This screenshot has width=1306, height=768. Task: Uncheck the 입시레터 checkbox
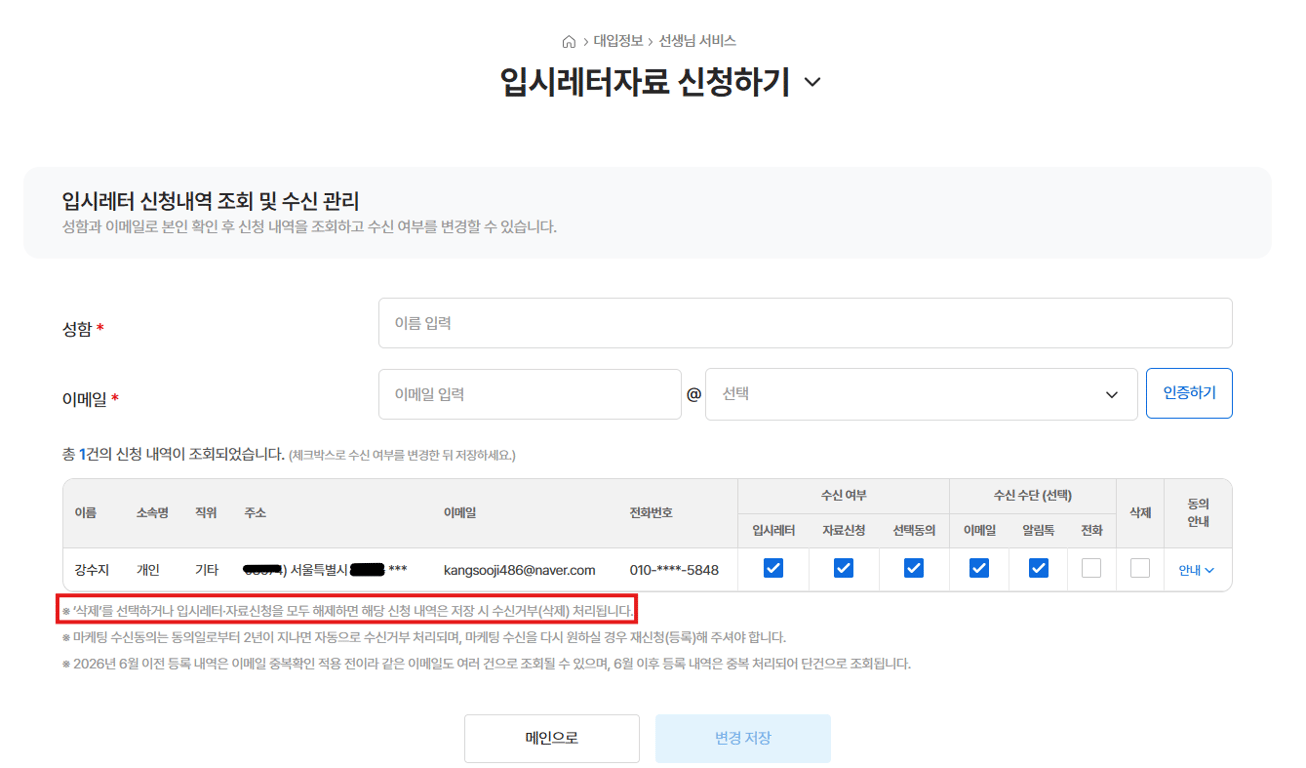[773, 568]
